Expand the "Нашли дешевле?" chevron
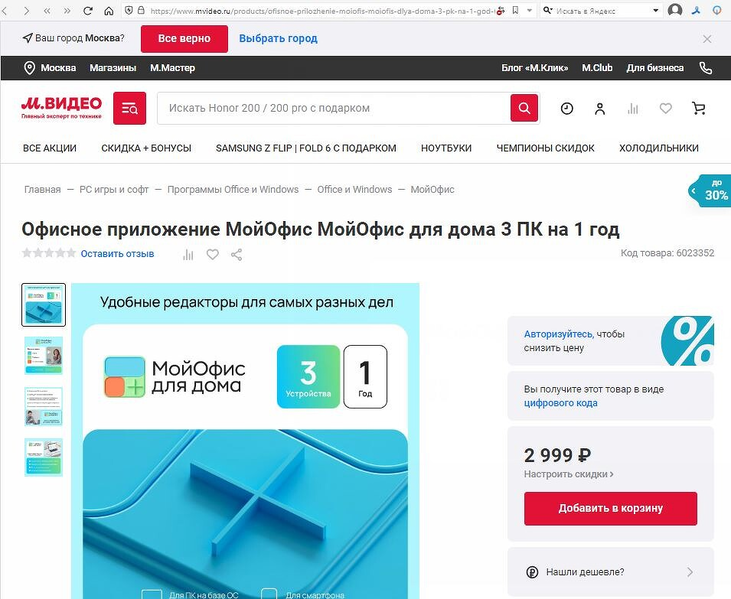 (x=690, y=572)
